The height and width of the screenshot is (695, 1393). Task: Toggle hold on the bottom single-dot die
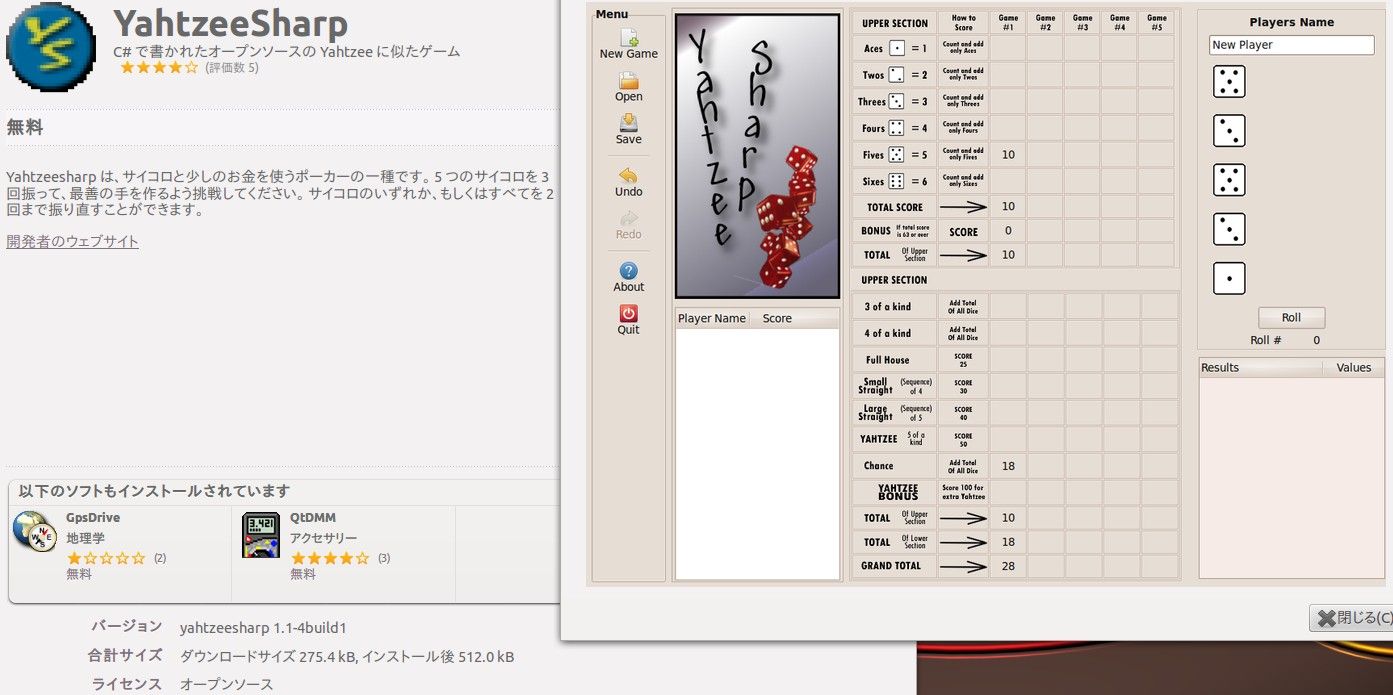pos(1229,278)
